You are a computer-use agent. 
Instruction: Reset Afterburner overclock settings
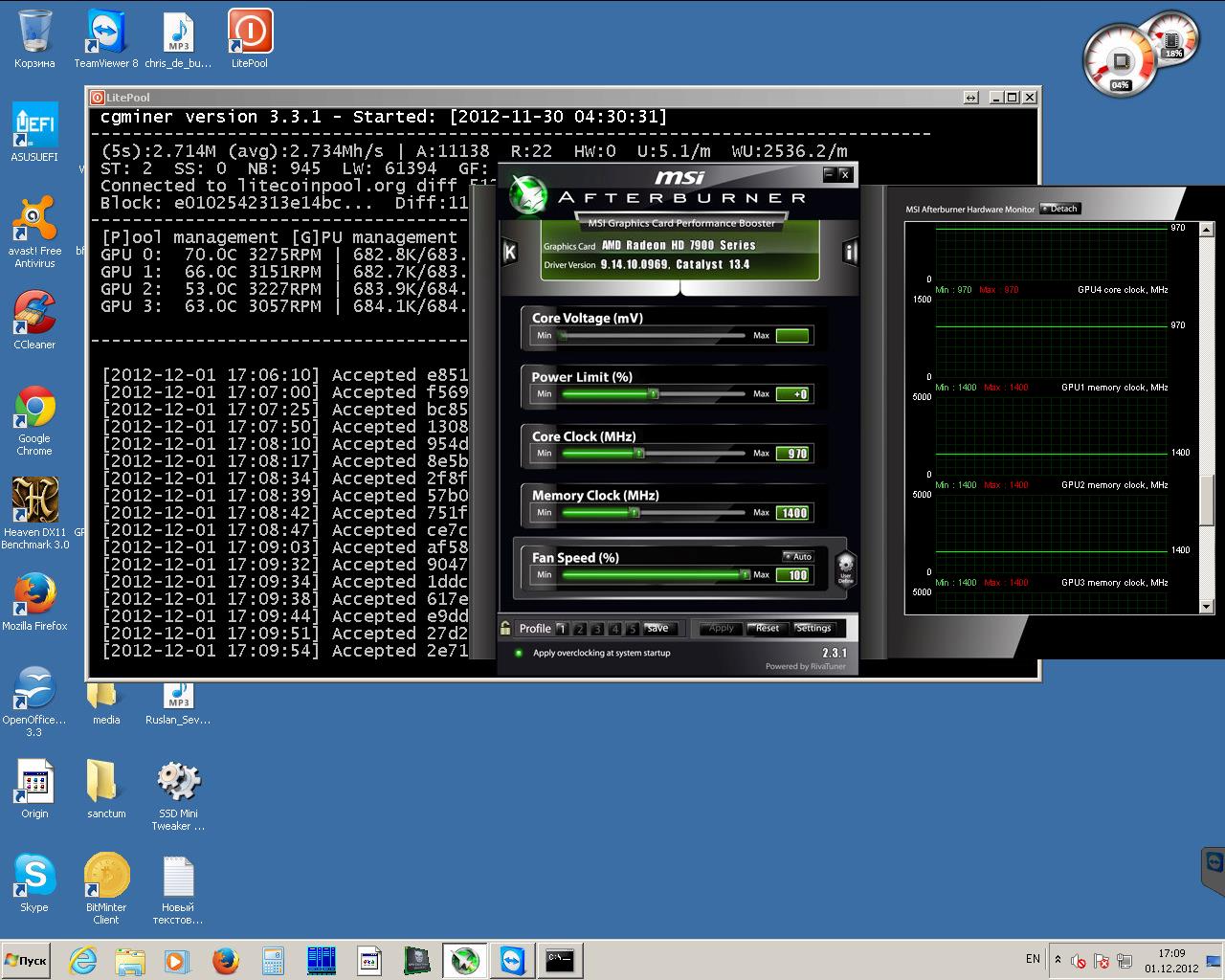point(768,629)
